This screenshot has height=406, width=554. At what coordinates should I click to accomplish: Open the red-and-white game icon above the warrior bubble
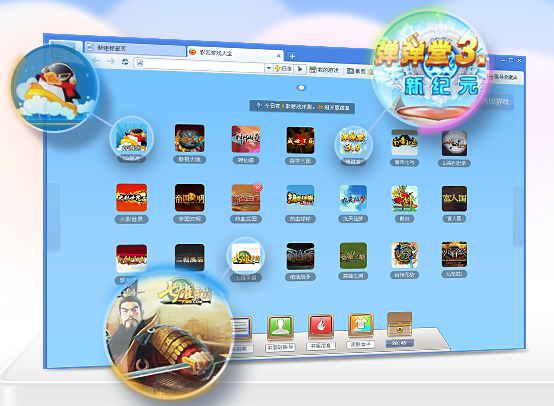tap(131, 258)
